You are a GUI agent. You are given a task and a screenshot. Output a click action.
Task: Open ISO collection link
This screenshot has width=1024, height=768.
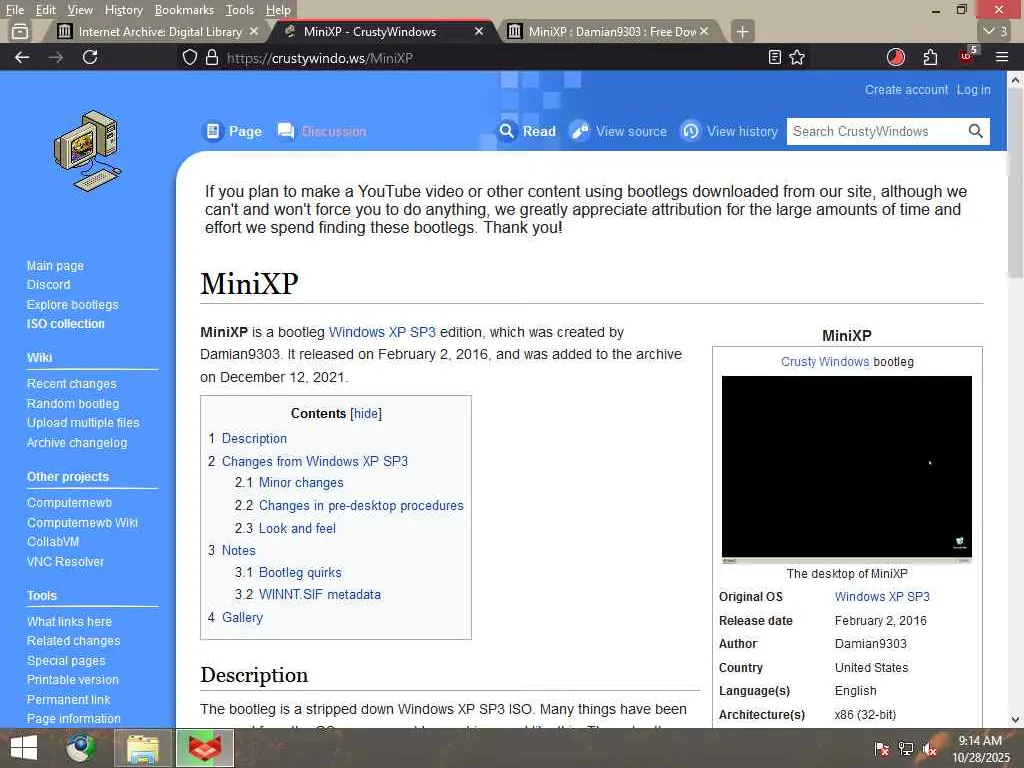coord(65,323)
